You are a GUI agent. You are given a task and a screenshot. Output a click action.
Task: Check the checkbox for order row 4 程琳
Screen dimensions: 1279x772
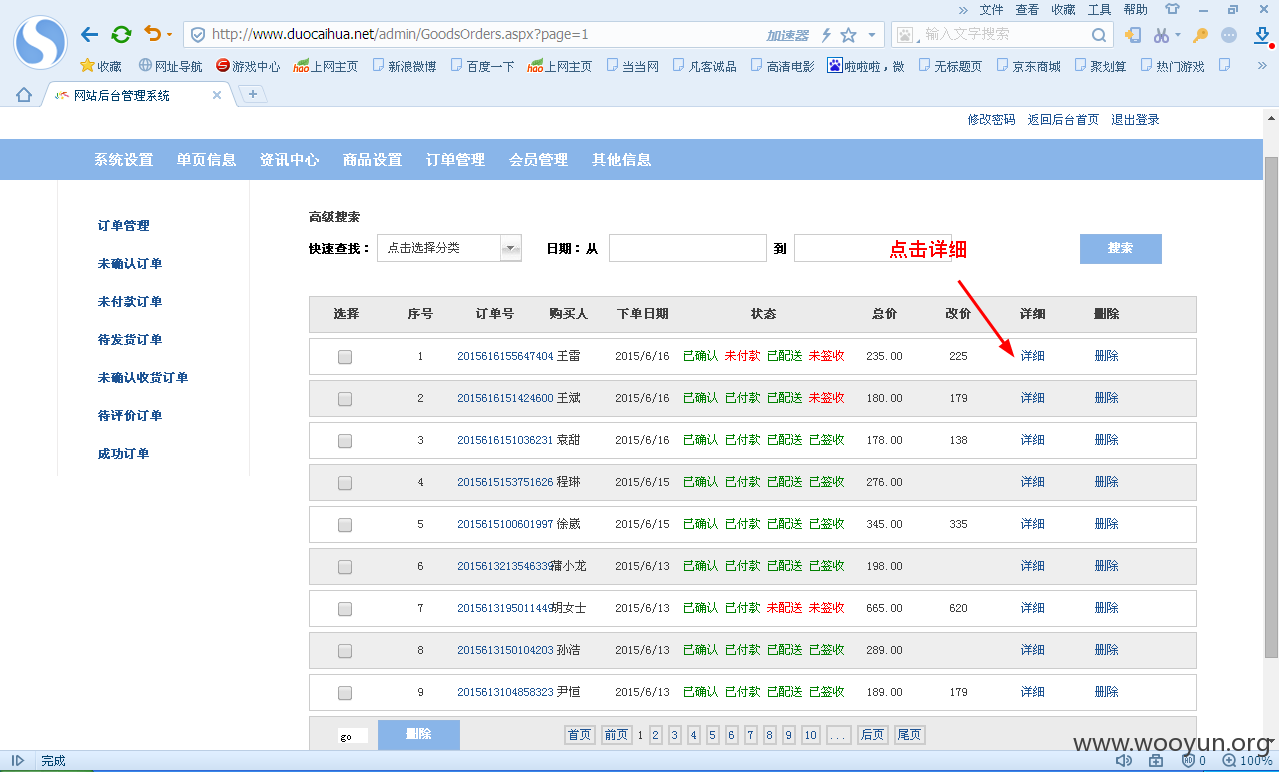345,483
